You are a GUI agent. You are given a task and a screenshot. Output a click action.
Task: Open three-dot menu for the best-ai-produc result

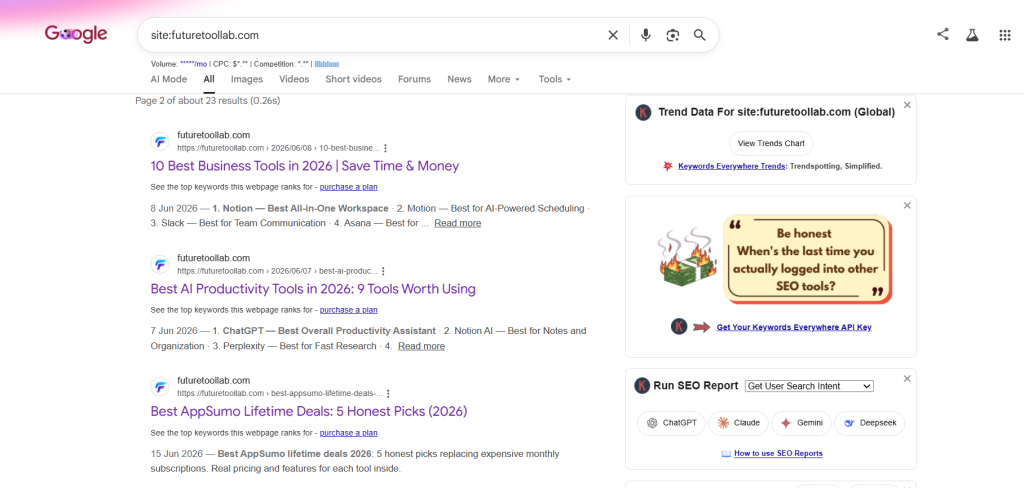tap(383, 271)
